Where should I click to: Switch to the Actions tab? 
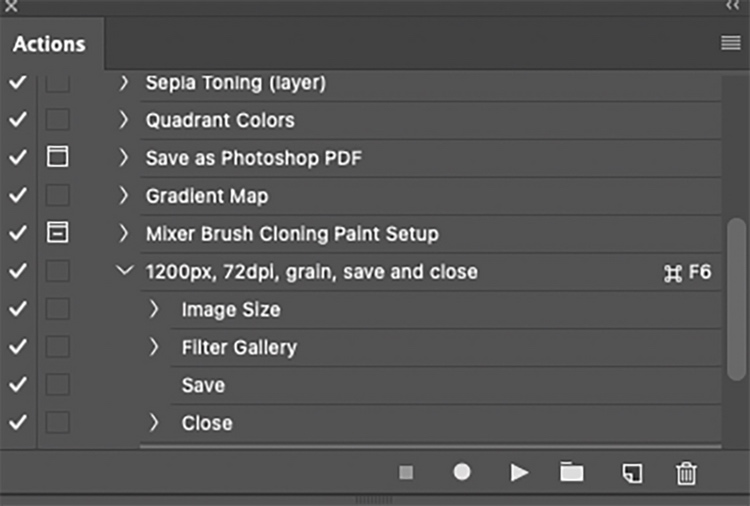point(49,44)
